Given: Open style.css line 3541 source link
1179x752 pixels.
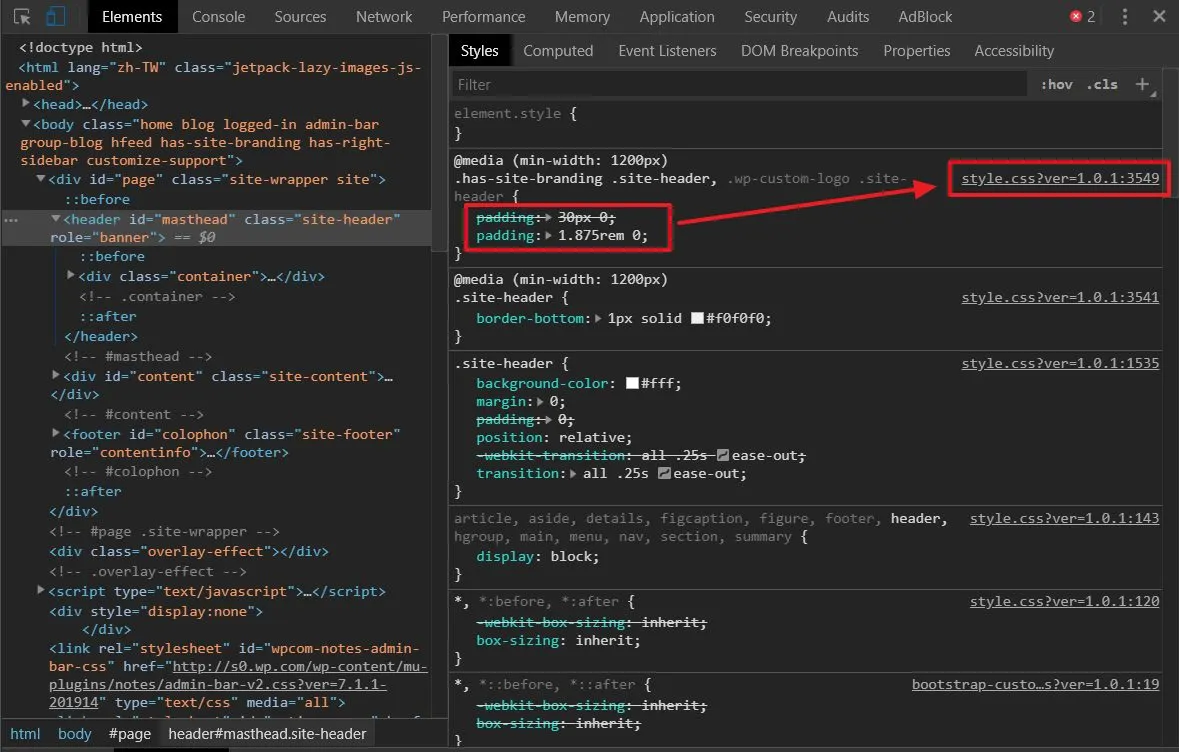Looking at the screenshot, I should (1060, 297).
